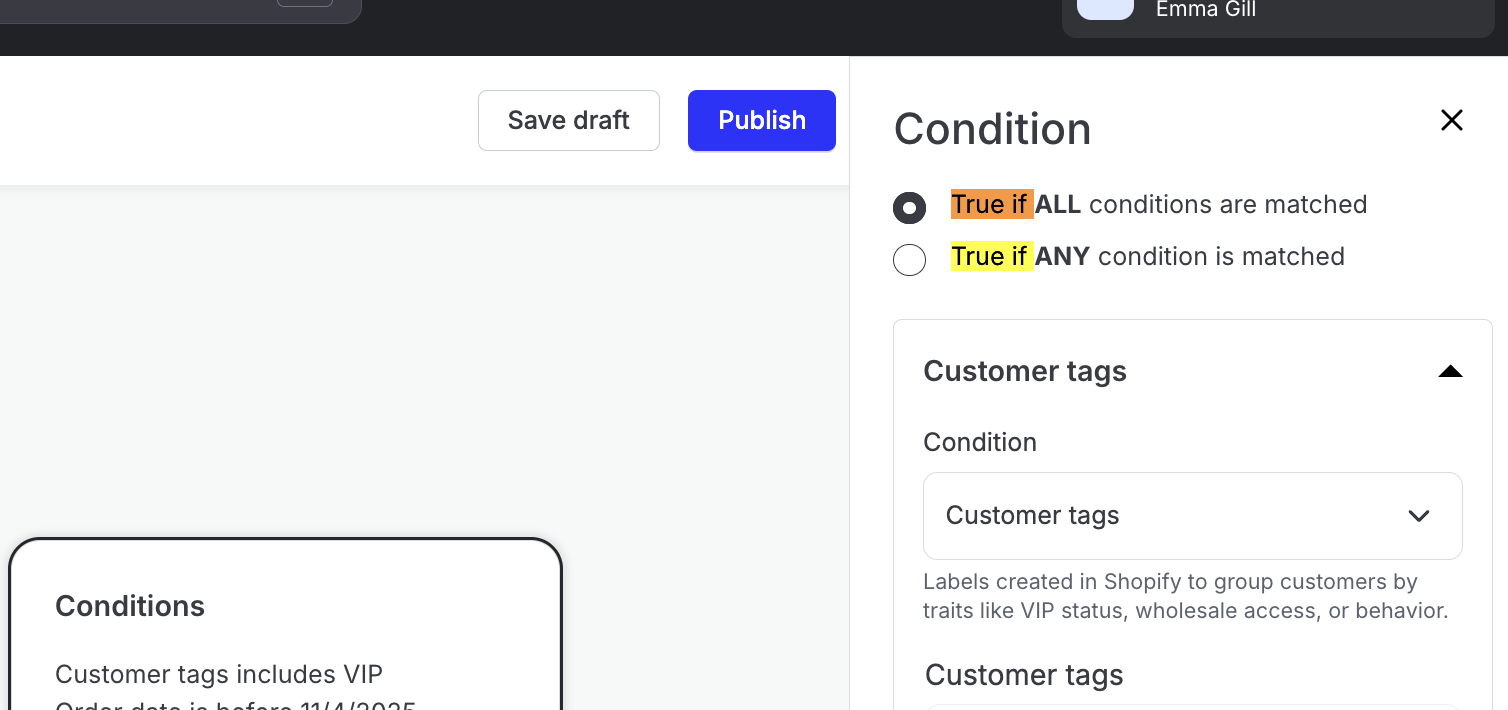Open the Customer tags condition combo box

click(x=1192, y=516)
